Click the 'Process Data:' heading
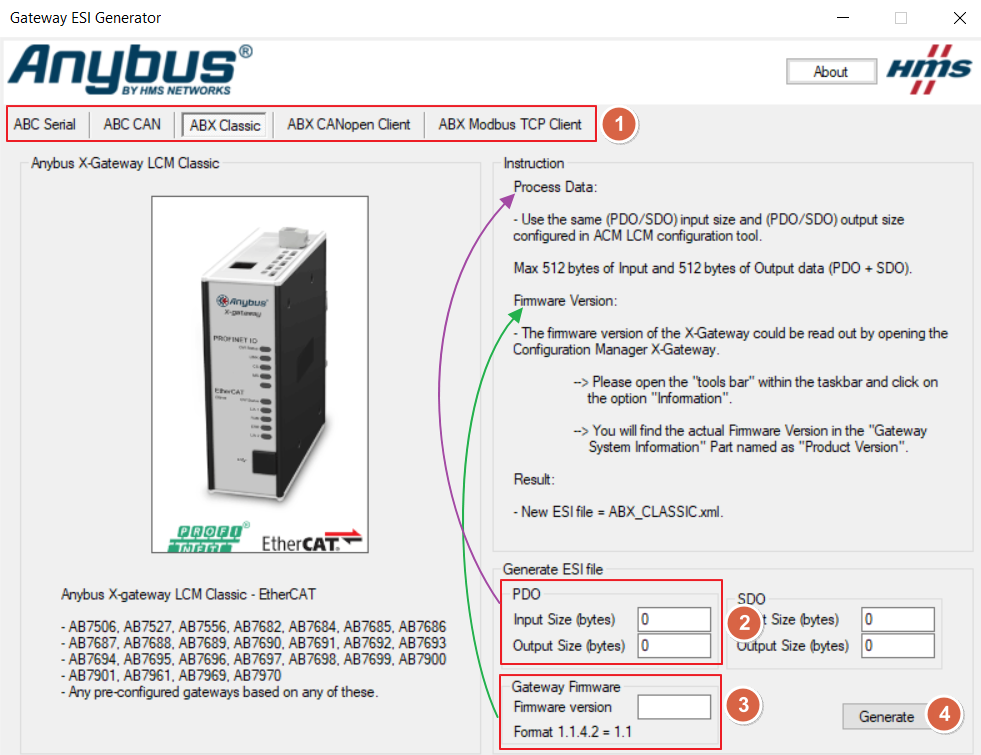 coord(555,187)
